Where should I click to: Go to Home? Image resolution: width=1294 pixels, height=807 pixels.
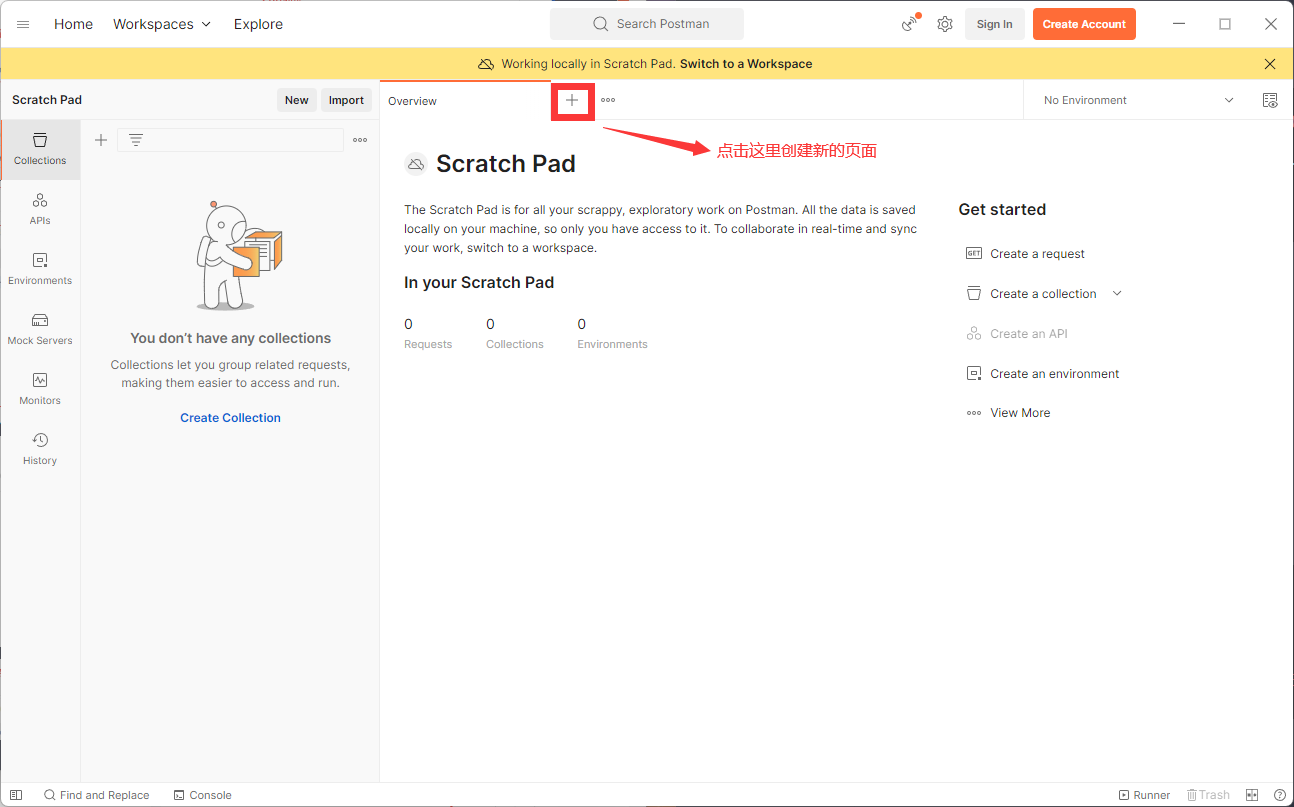73,24
